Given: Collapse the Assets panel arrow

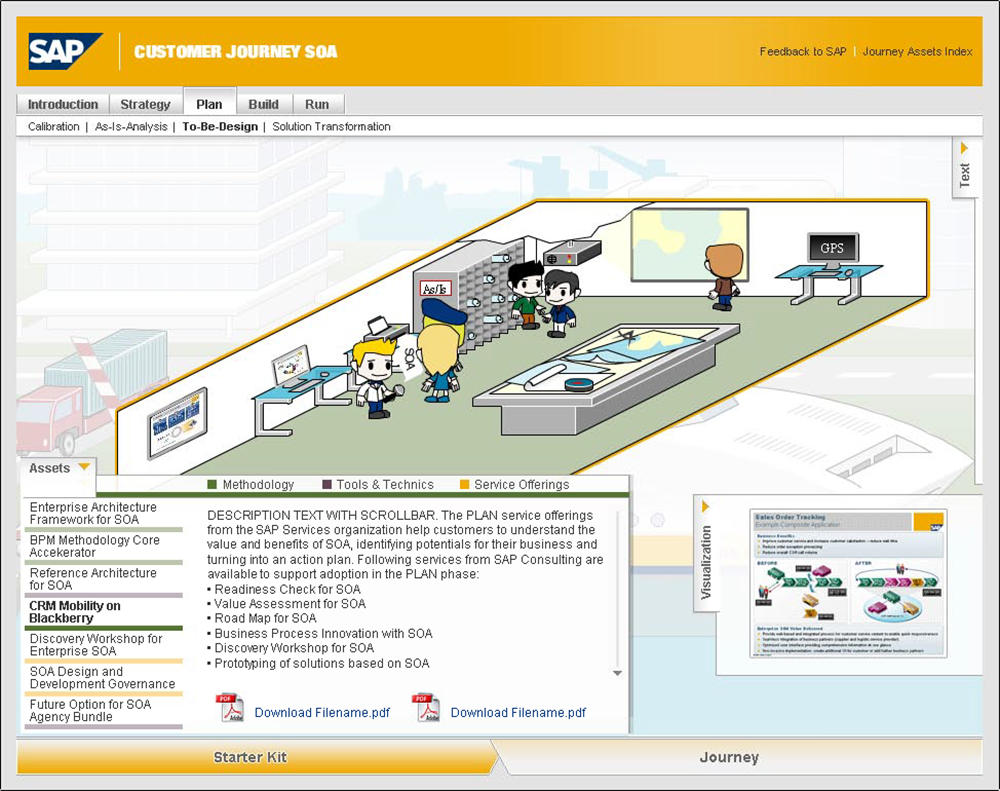Looking at the screenshot, I should (x=84, y=467).
